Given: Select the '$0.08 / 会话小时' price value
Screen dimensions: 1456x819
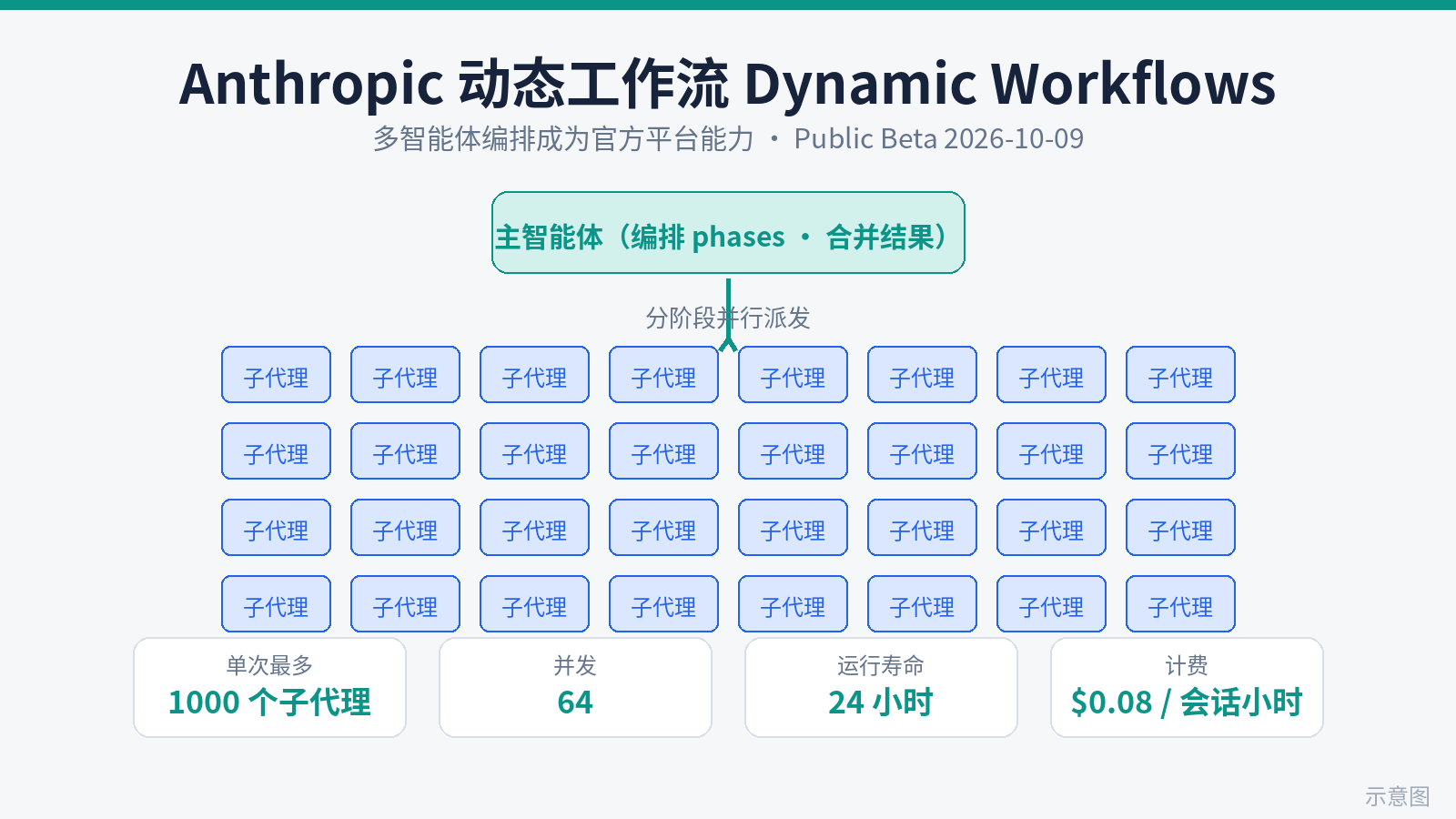Looking at the screenshot, I should tap(1187, 703).
